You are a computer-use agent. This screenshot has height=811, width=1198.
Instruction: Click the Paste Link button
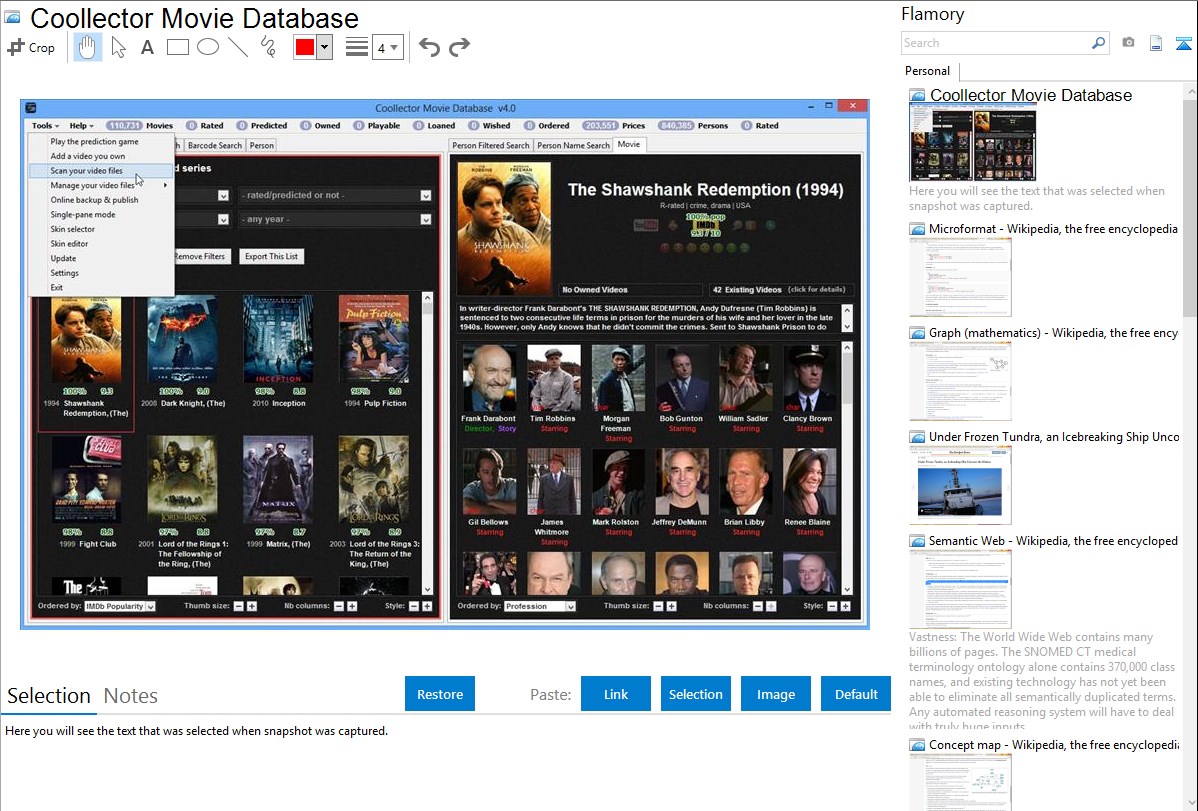coord(615,694)
